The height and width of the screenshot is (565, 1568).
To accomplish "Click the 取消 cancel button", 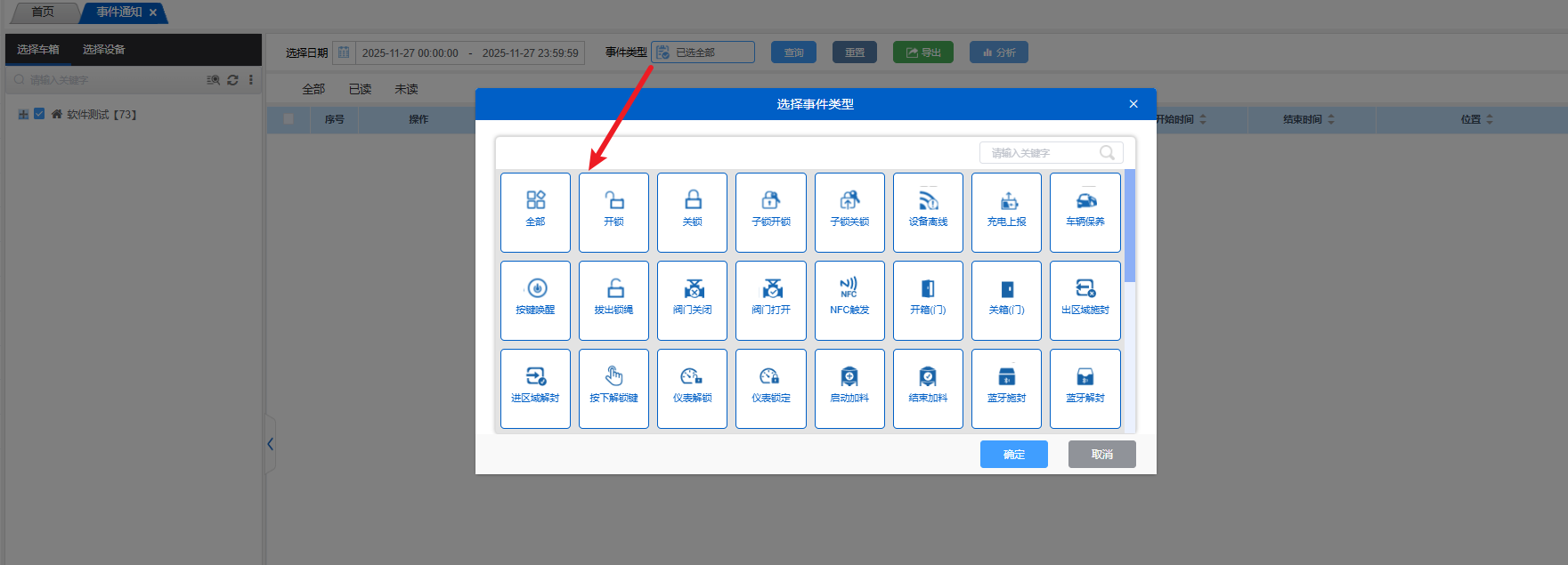I will click(x=1101, y=454).
